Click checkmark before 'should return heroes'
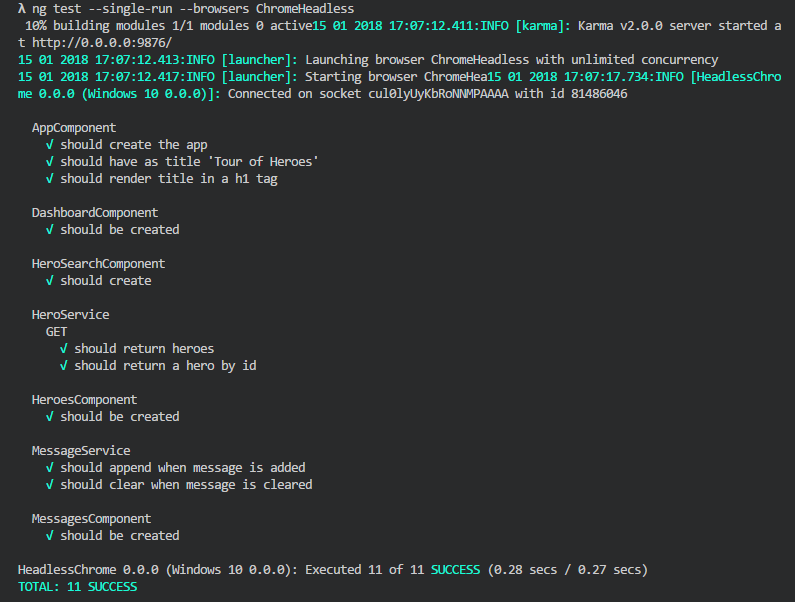This screenshot has height=602, width=795. [x=64, y=349]
